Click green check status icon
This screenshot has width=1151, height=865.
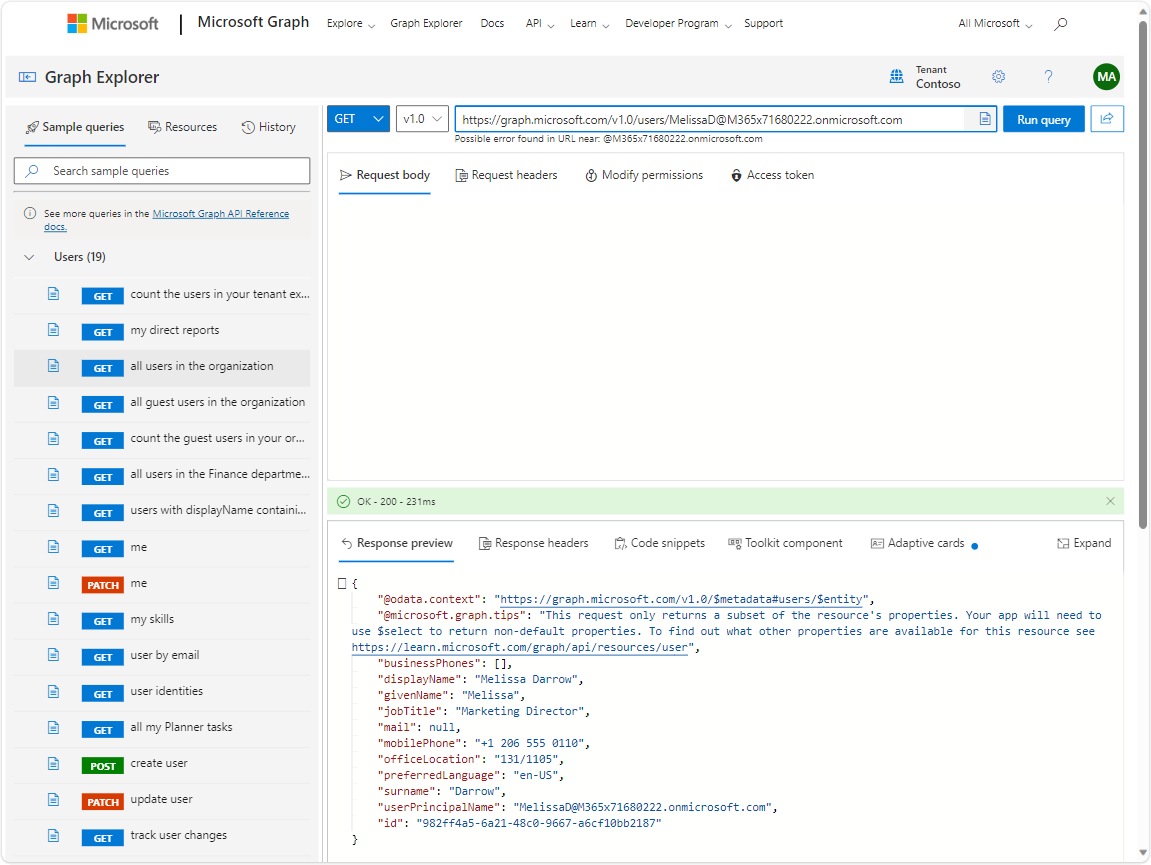tap(344, 502)
